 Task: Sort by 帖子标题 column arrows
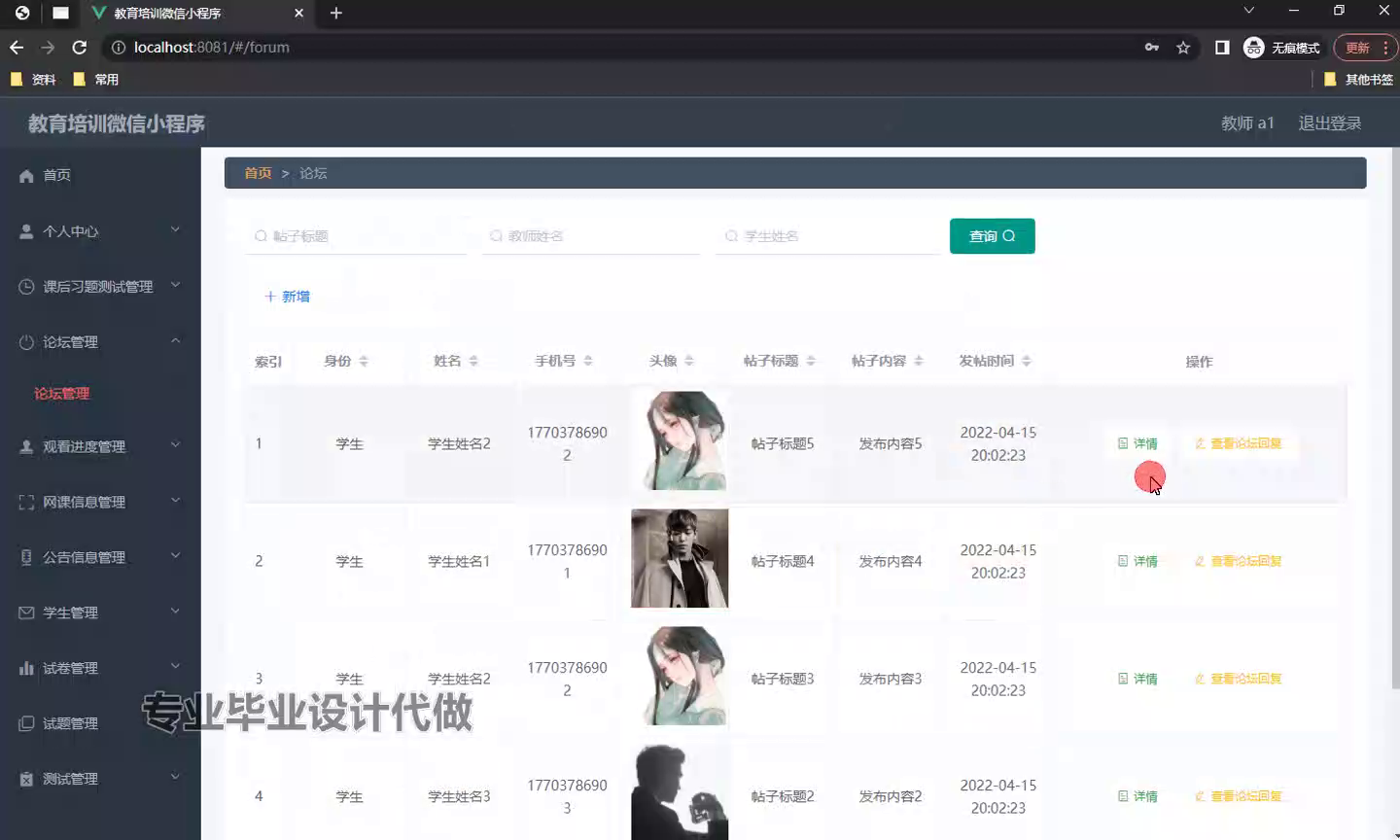[811, 361]
